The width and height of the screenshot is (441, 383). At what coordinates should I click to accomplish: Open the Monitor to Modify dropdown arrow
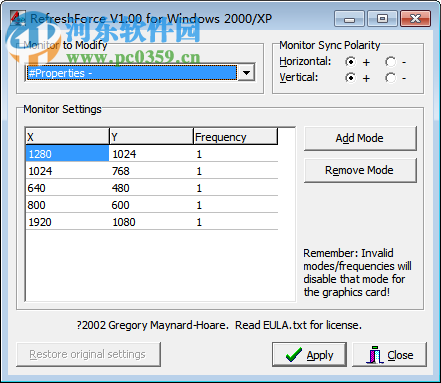[x=247, y=73]
